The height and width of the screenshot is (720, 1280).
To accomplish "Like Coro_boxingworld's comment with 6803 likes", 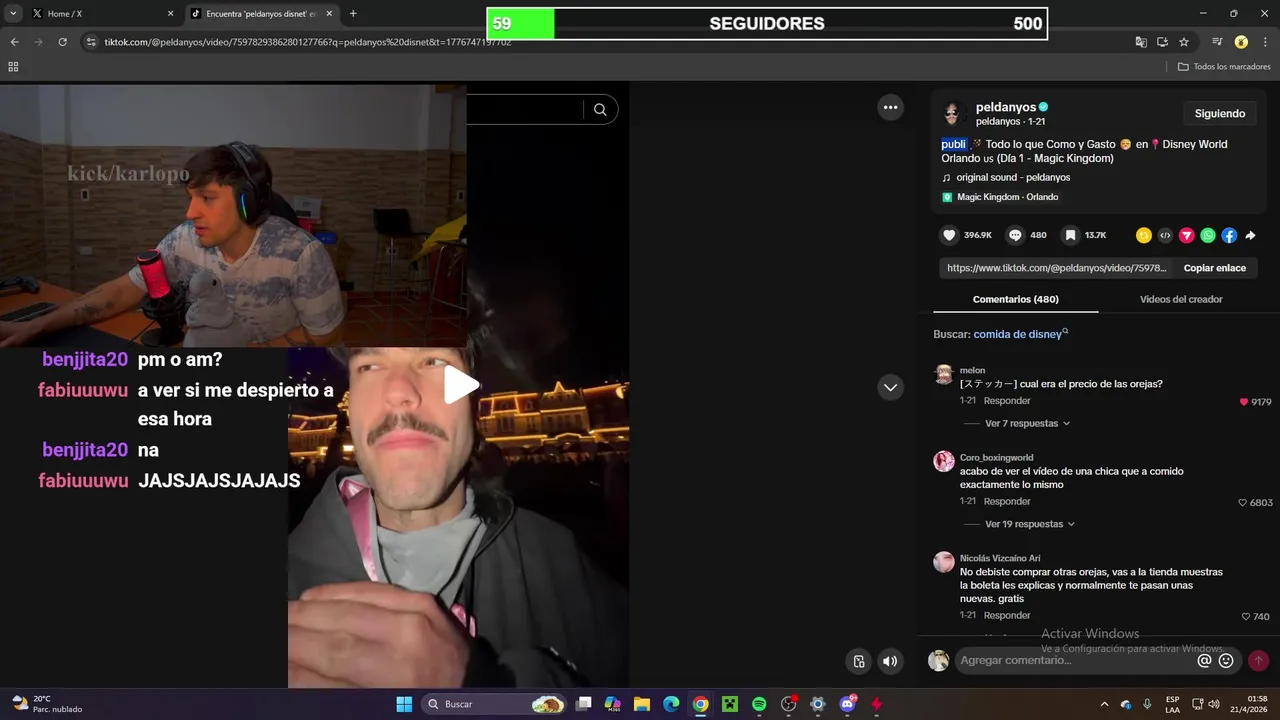I will [1243, 502].
